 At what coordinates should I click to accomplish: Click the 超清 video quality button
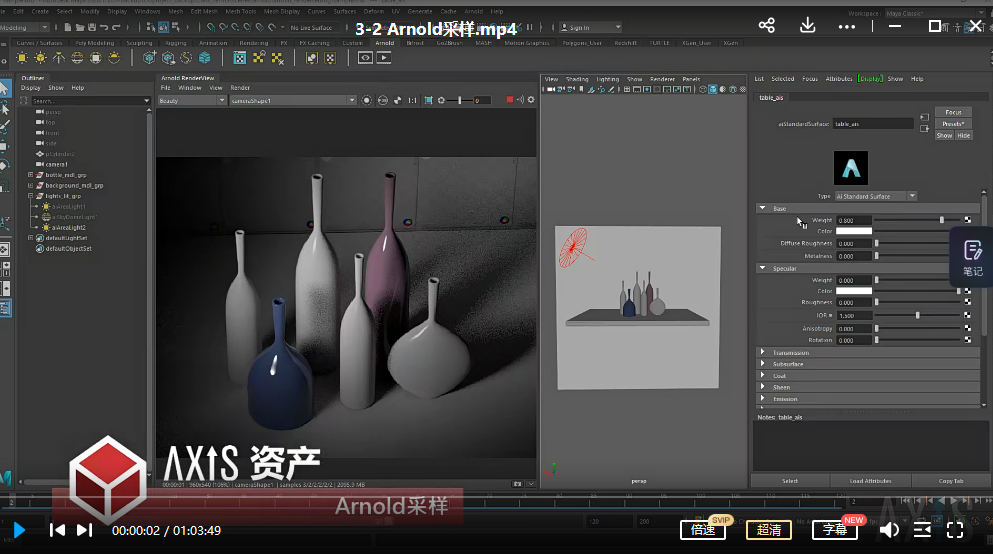(769, 530)
